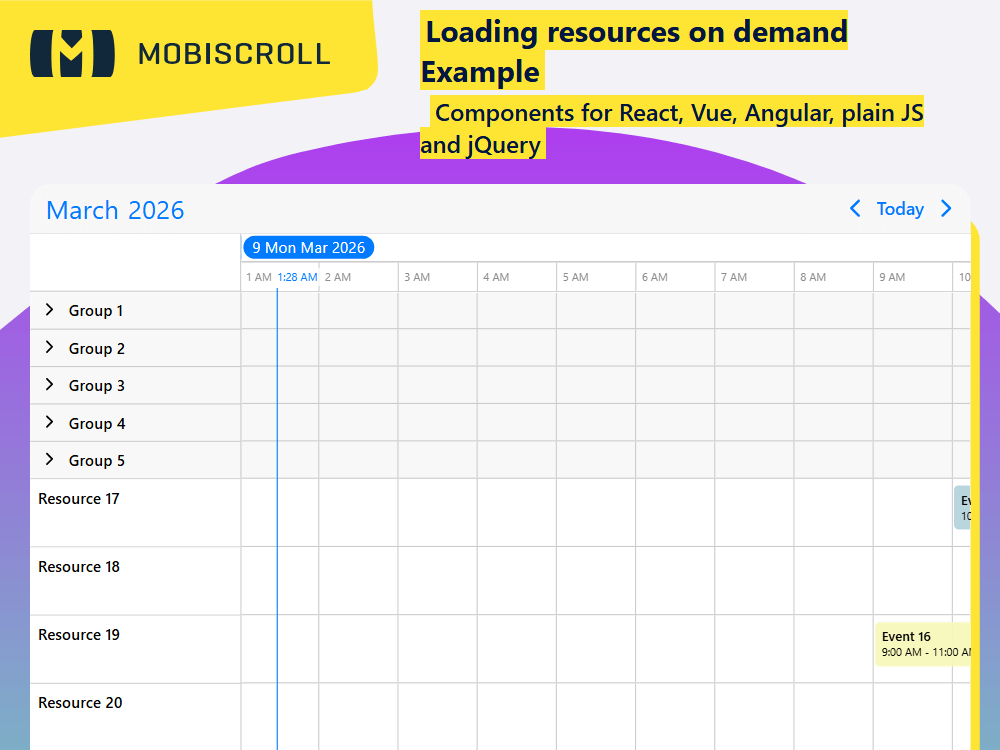Screen dimensions: 1000x750
Task: Select the Resource 20 row label
Action: tap(80, 703)
